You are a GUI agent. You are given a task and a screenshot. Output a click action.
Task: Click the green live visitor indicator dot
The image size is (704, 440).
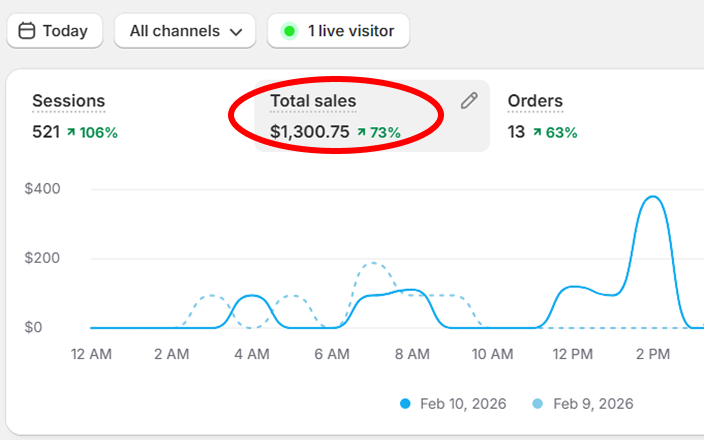click(x=290, y=31)
